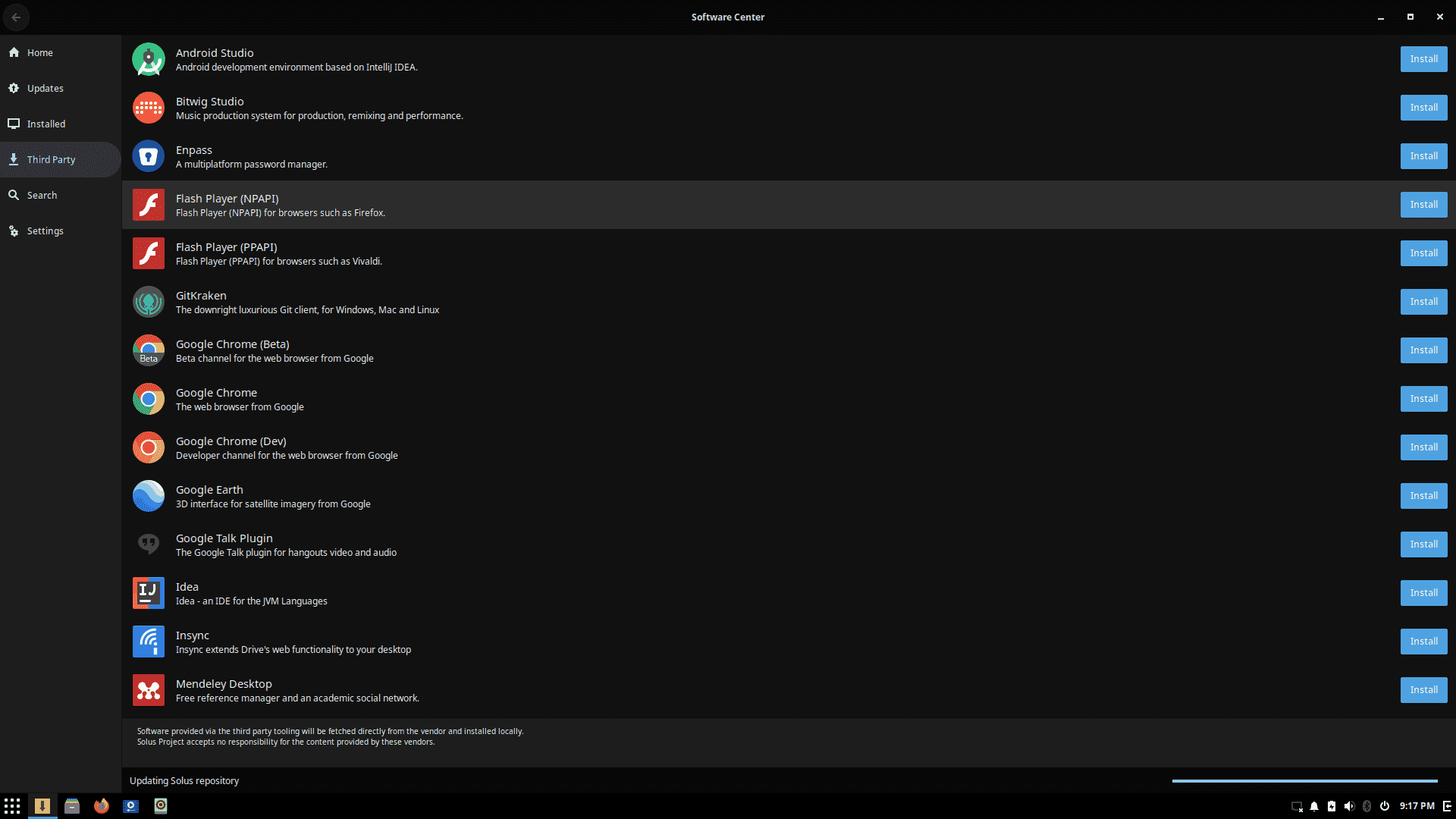Screen dimensions: 1456x819
Task: Click the Solus repository update progress bar
Action: (1303, 780)
